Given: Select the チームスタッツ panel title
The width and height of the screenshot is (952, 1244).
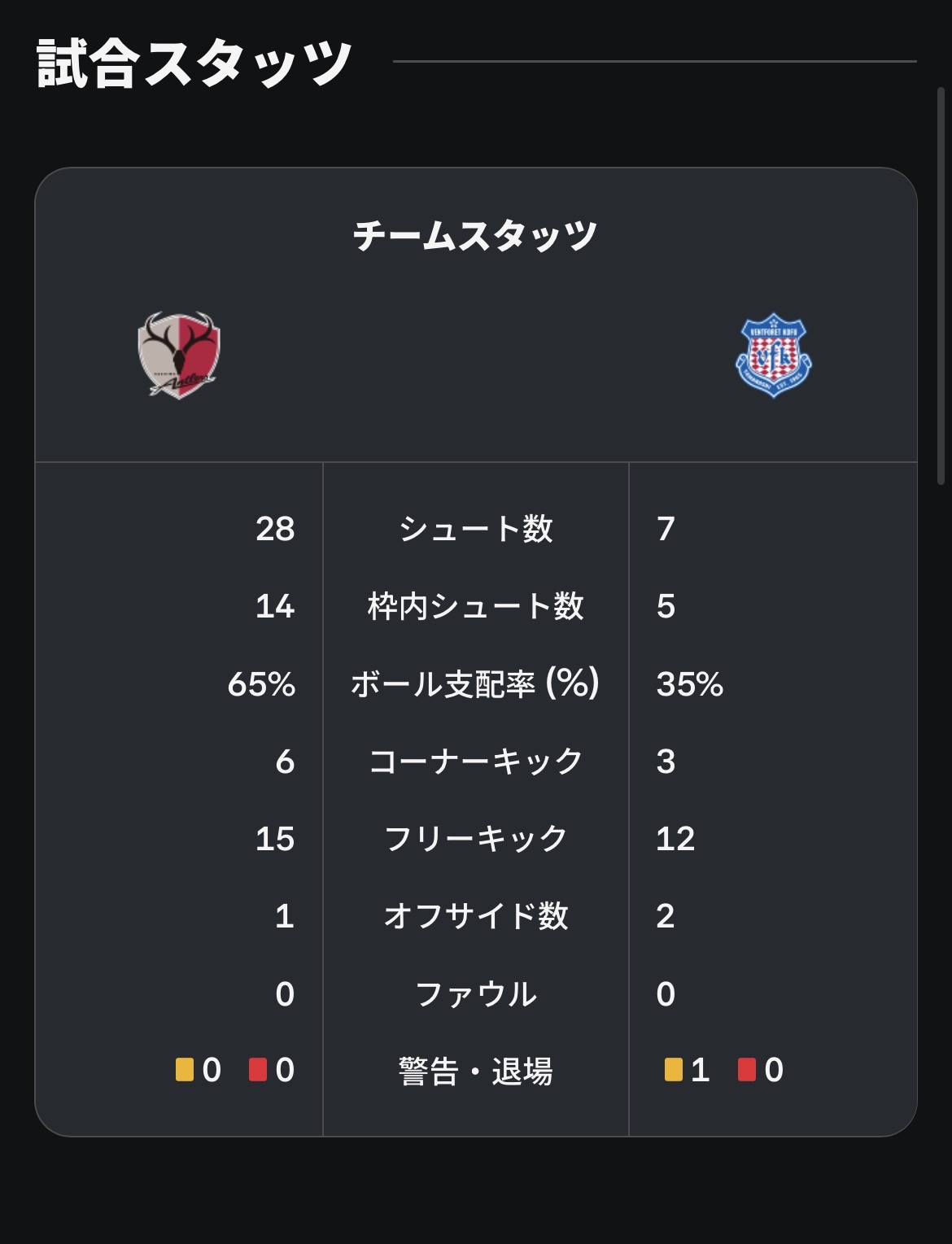Looking at the screenshot, I should (476, 236).
